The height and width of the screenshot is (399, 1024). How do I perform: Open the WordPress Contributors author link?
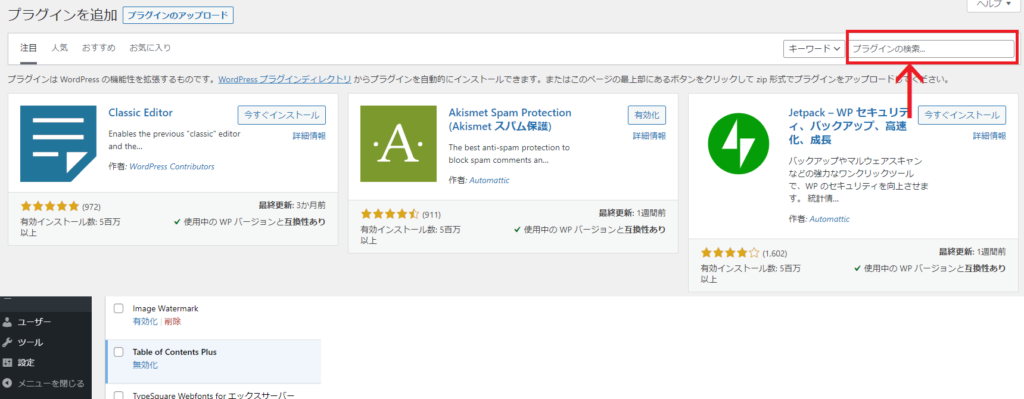pos(172,167)
